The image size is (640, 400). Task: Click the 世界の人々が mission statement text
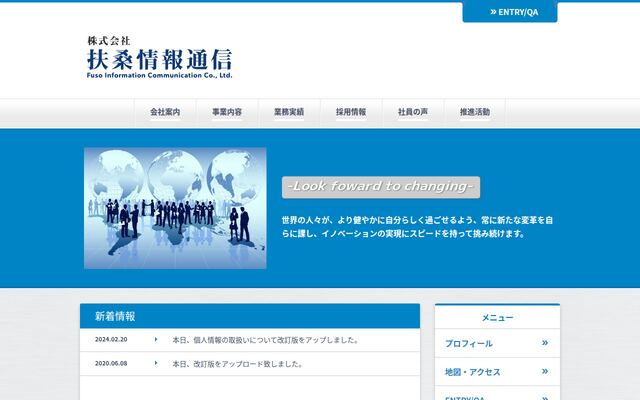point(417,227)
